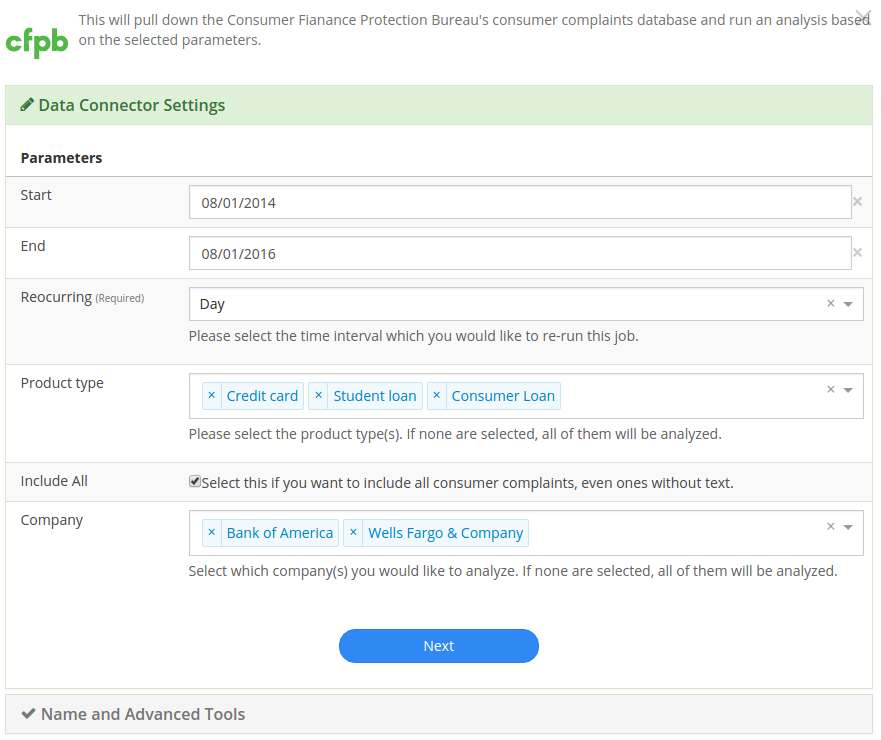This screenshot has height=740, width=881.
Task: Click the Next button
Action: [x=439, y=646]
